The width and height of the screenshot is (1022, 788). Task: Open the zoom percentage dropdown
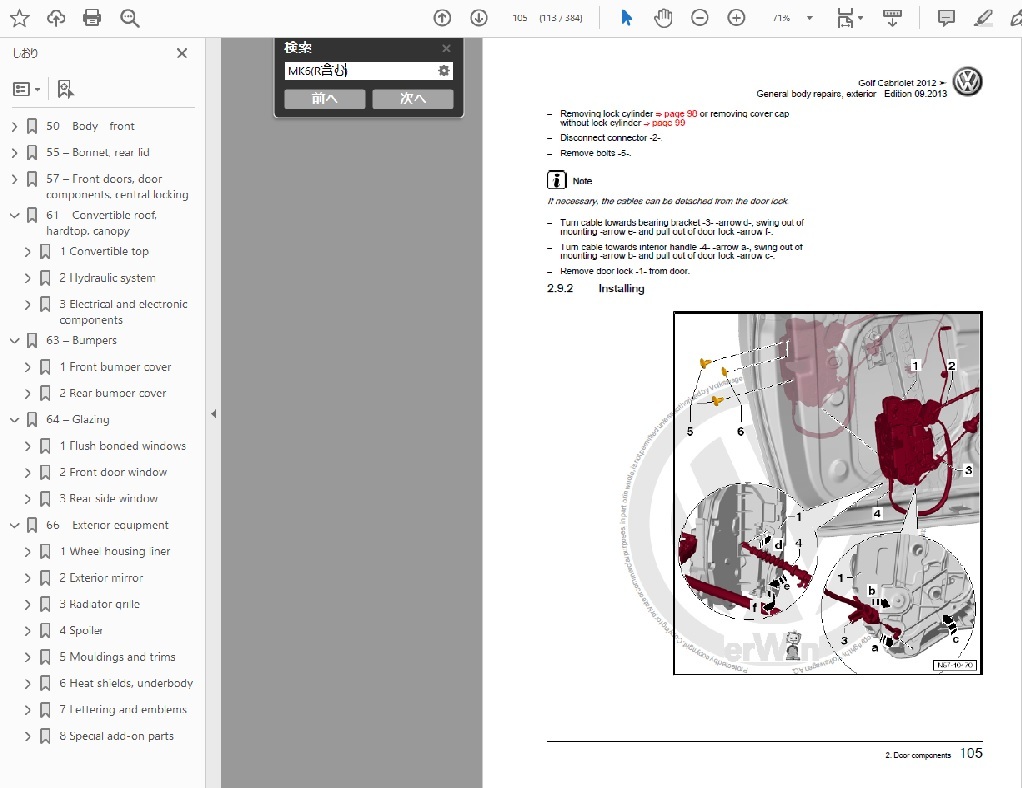point(810,18)
